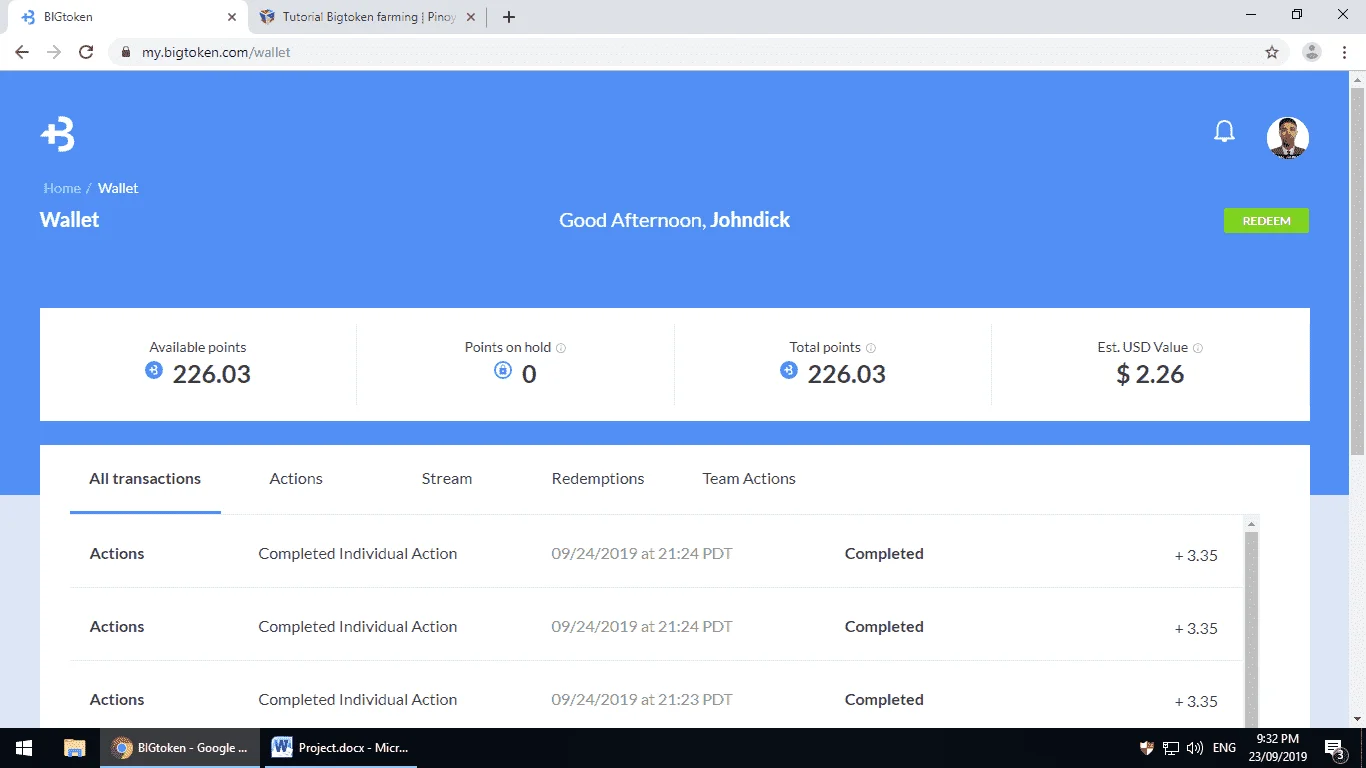Open the volume speaker tray icon

click(1195, 748)
